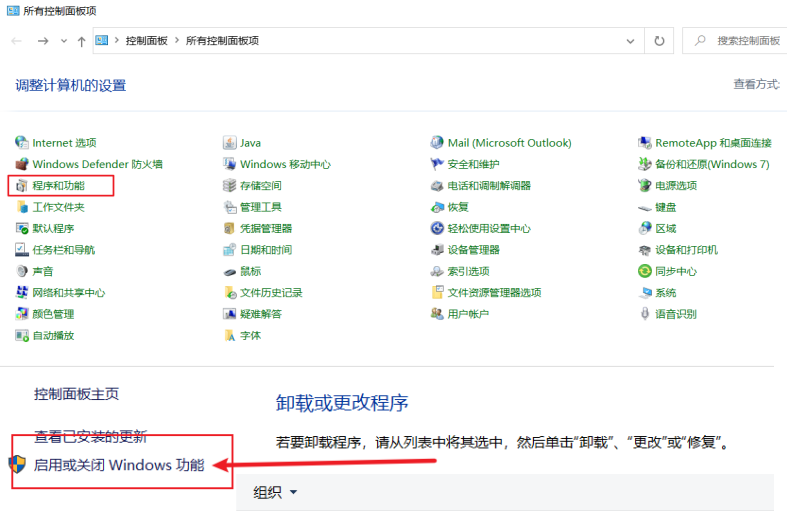Click the 声音 speaker icon

coord(22,271)
